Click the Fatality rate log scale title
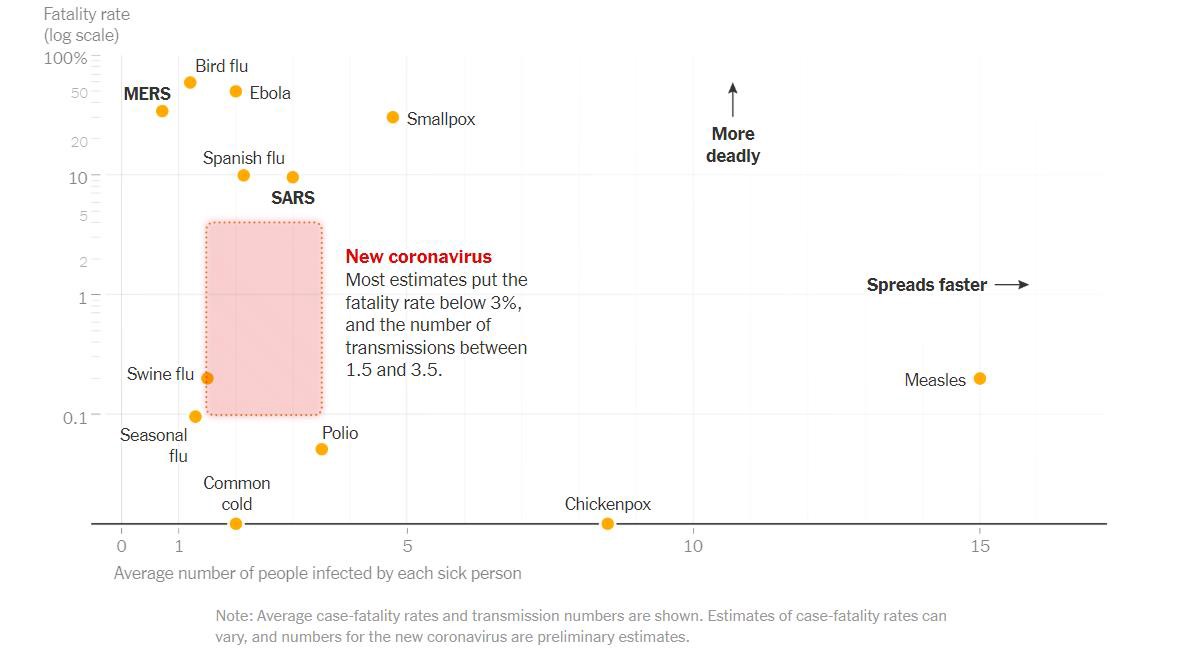The width and height of the screenshot is (1202, 659). tap(86, 25)
